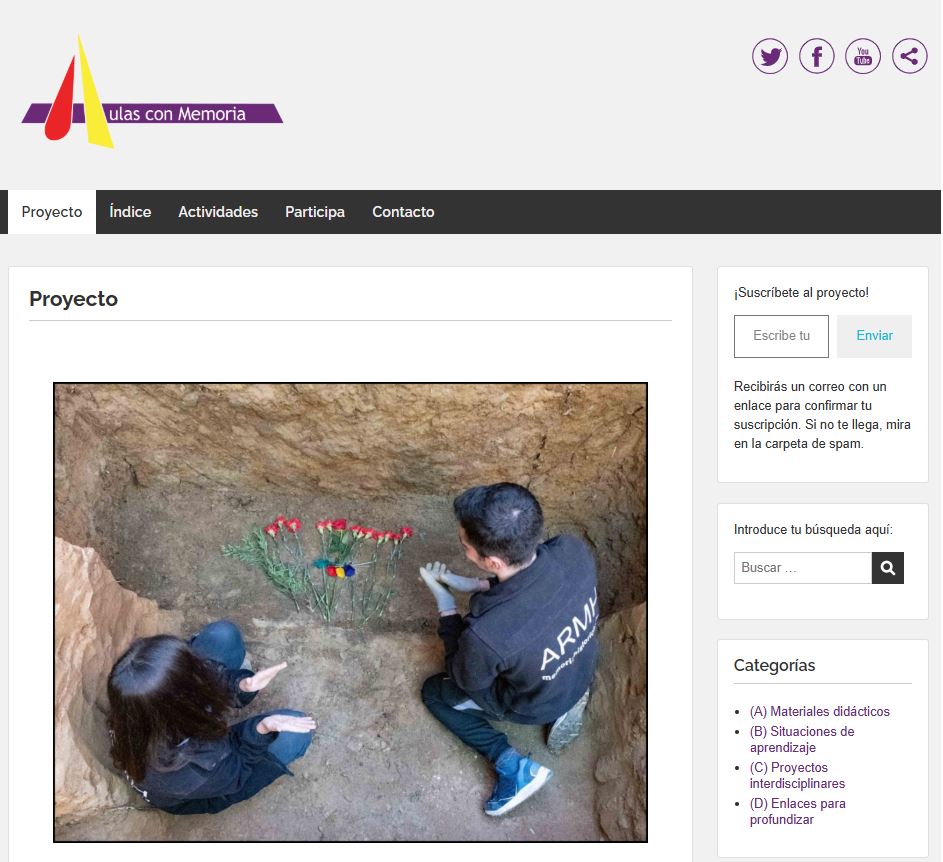
Task: Click the Enviar subscription button
Action: tap(874, 336)
